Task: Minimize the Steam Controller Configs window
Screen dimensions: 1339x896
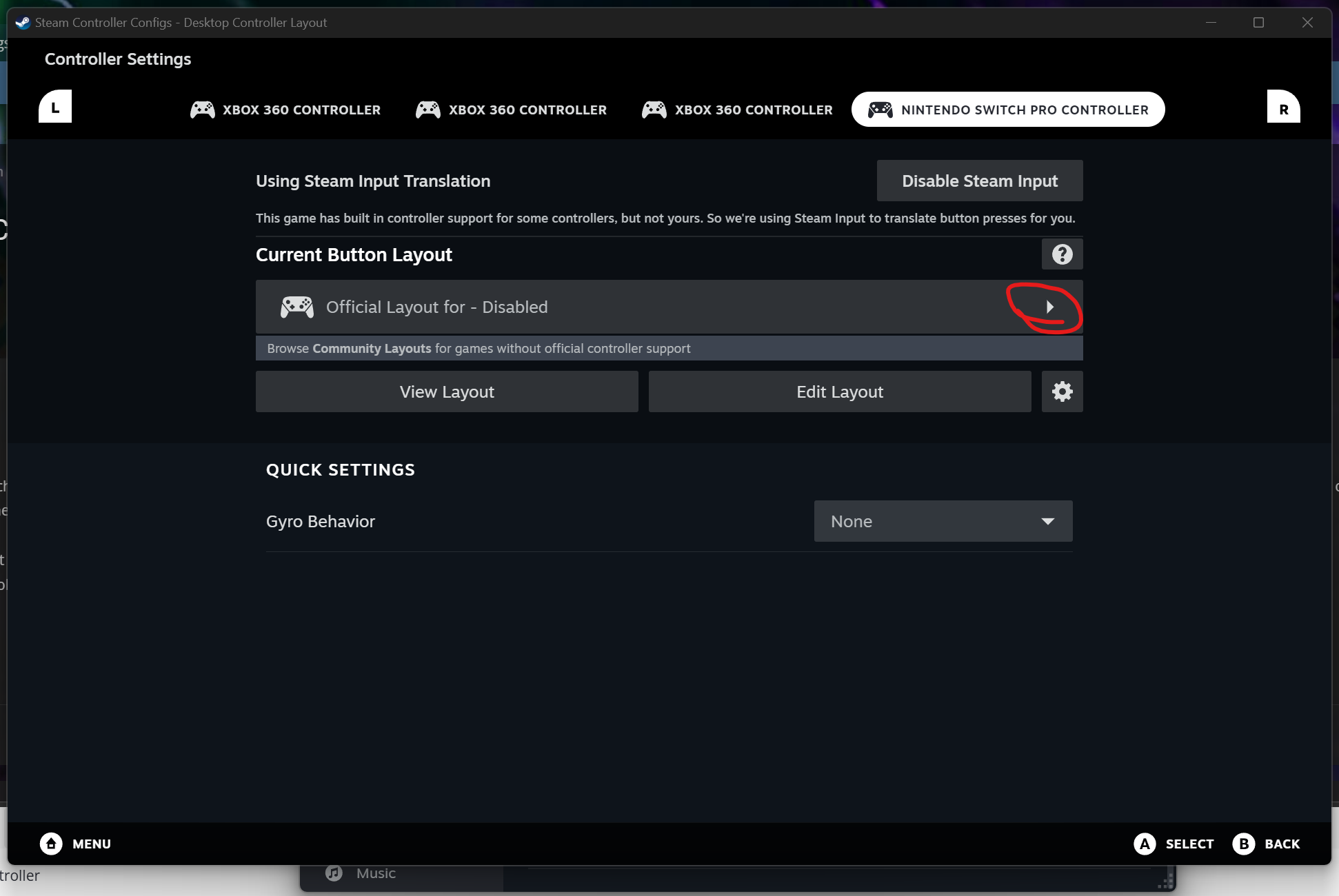Action: (1211, 23)
